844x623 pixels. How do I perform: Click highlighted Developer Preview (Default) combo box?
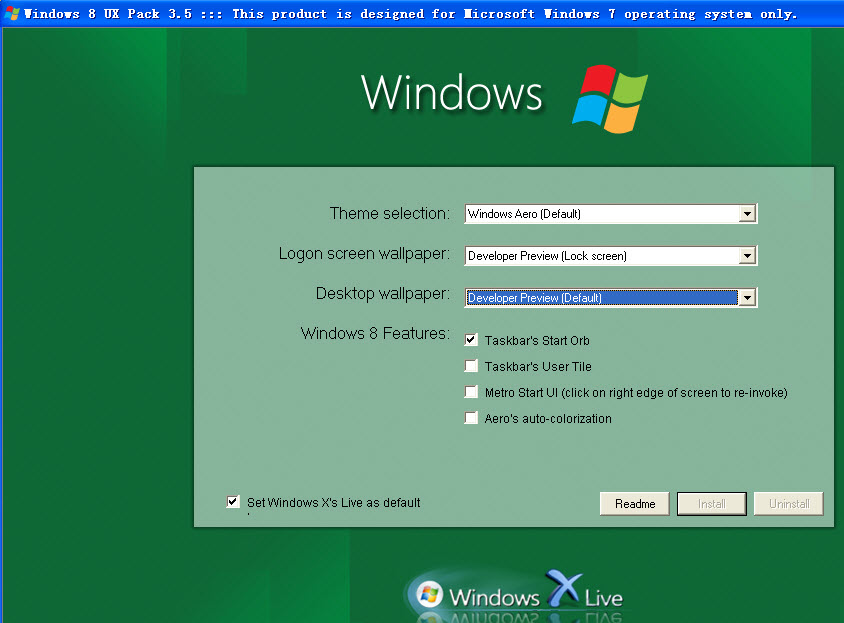(x=611, y=297)
